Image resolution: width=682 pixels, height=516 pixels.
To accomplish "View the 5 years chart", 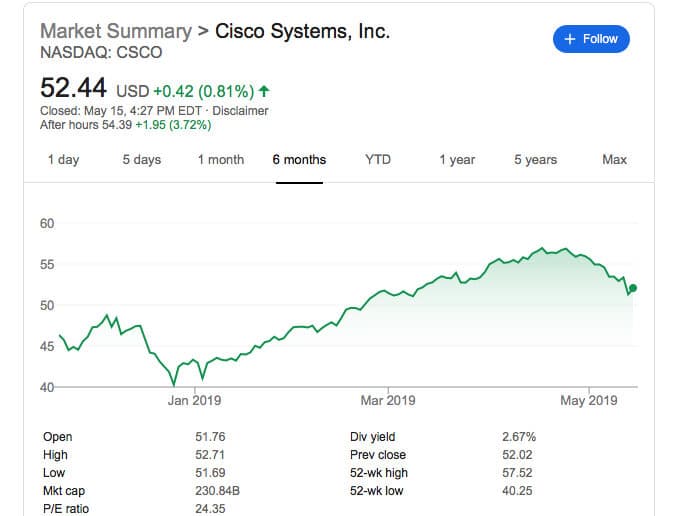I will (x=535, y=160).
